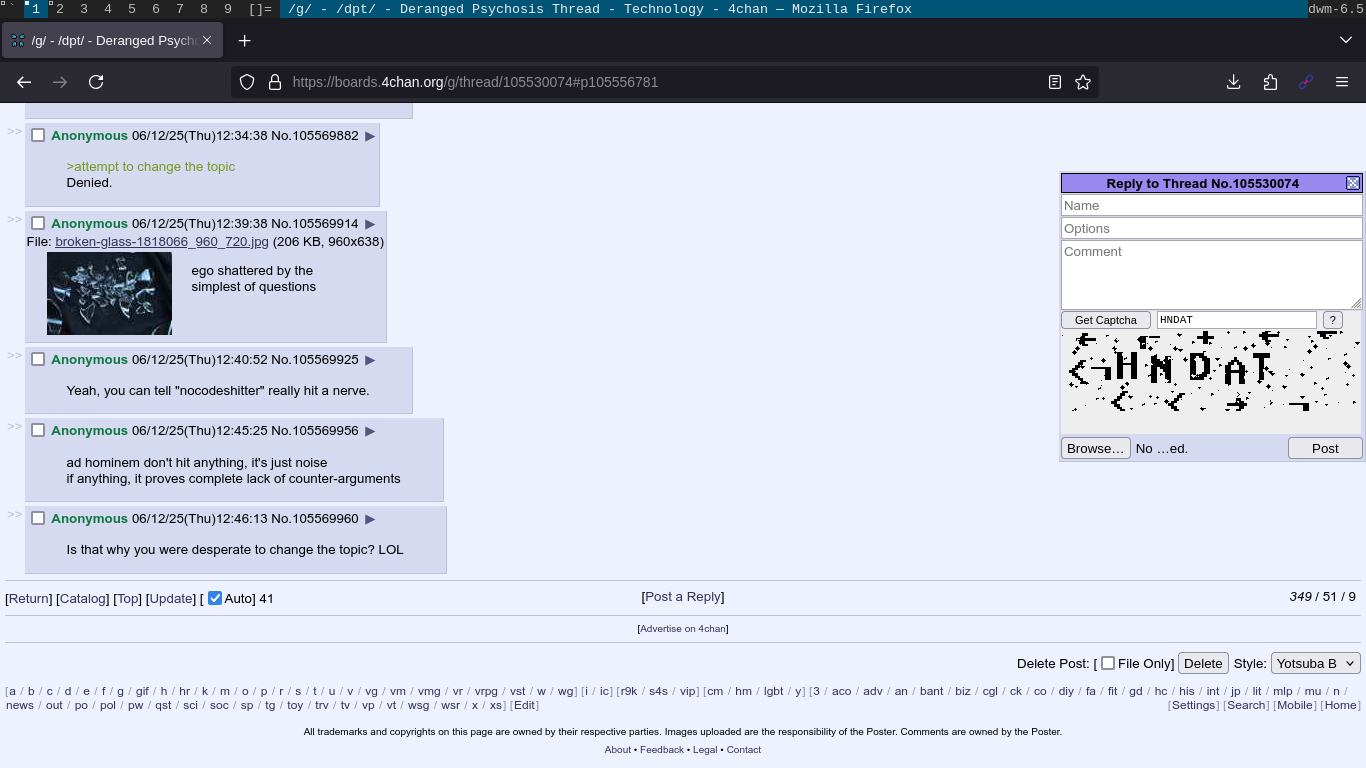Screen dimensions: 1366x768
Task: Open the Contact footer link
Action: point(744,750)
